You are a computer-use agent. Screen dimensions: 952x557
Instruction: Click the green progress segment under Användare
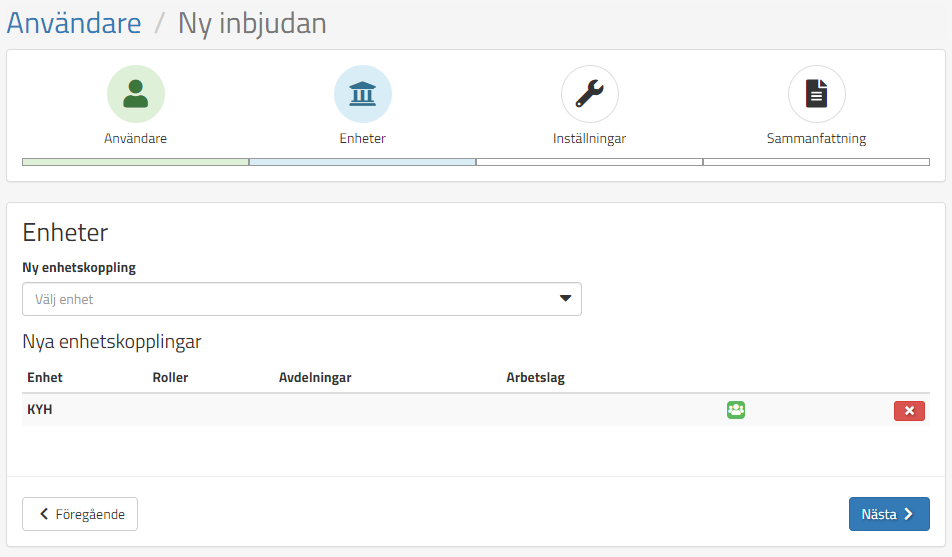136,161
